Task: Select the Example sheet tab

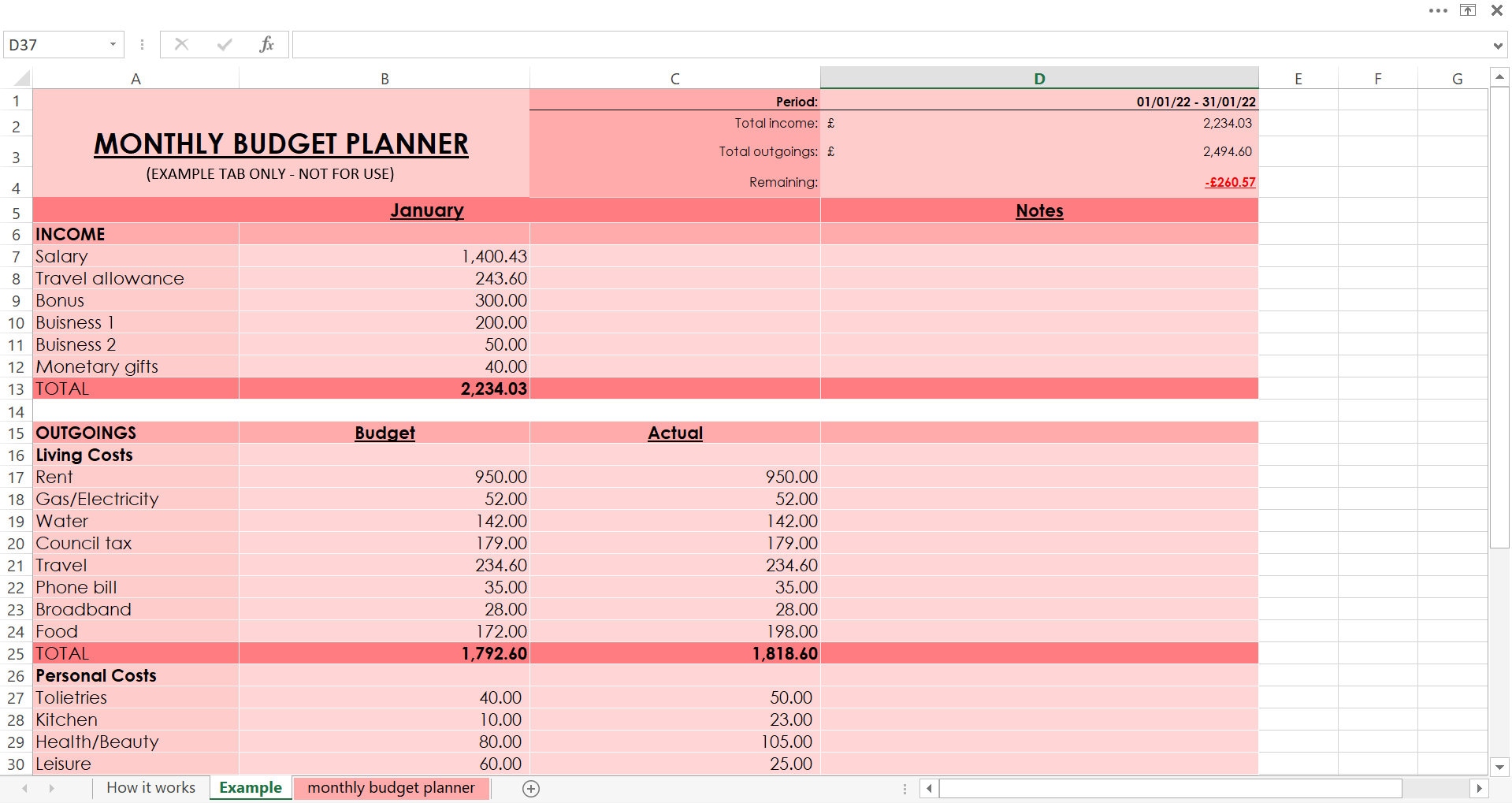Action: [250, 788]
